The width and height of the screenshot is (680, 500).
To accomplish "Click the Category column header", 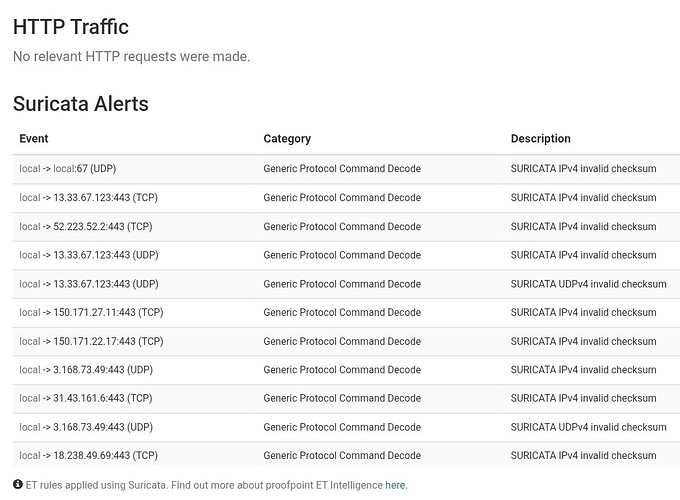I will click(287, 139).
